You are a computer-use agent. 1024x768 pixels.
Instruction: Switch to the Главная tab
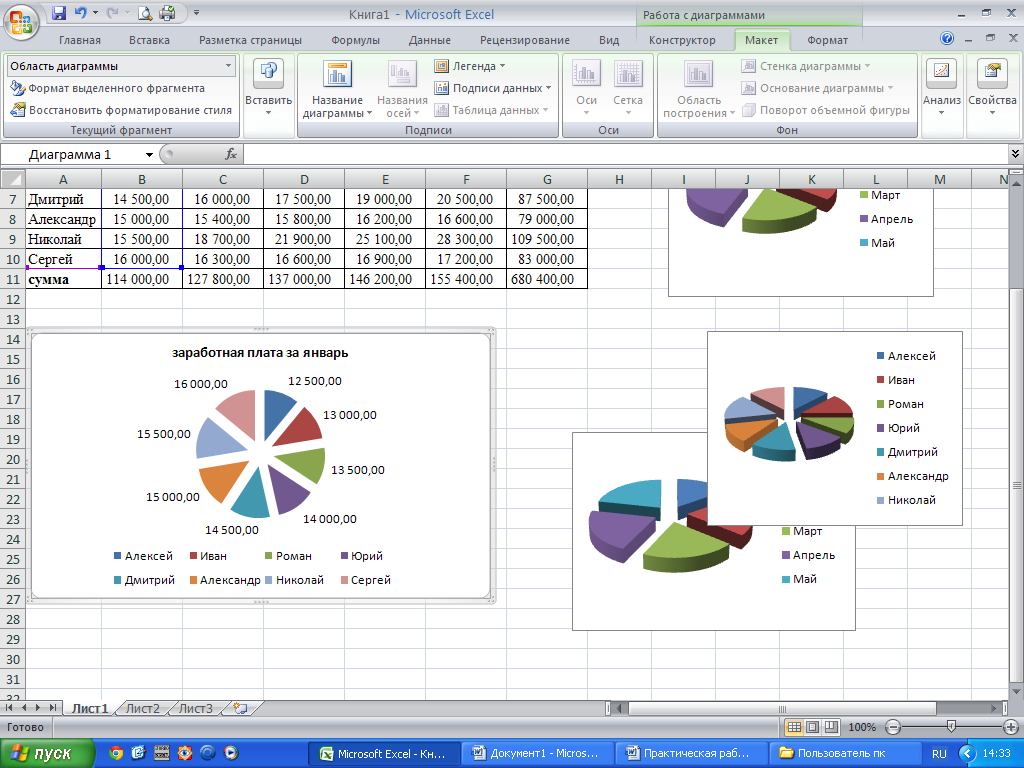pyautogui.click(x=80, y=40)
